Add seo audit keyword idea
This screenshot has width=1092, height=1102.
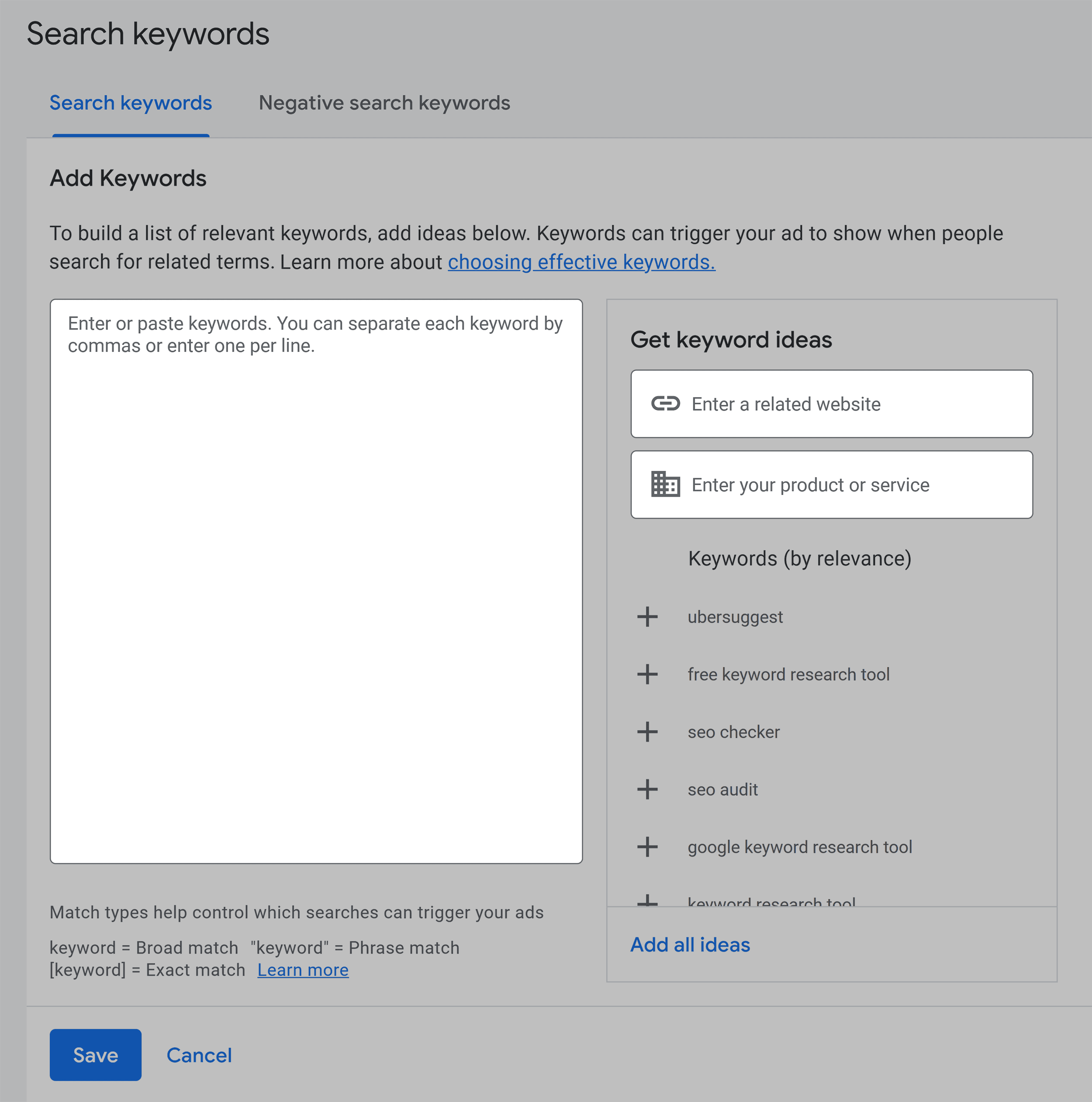coord(648,789)
